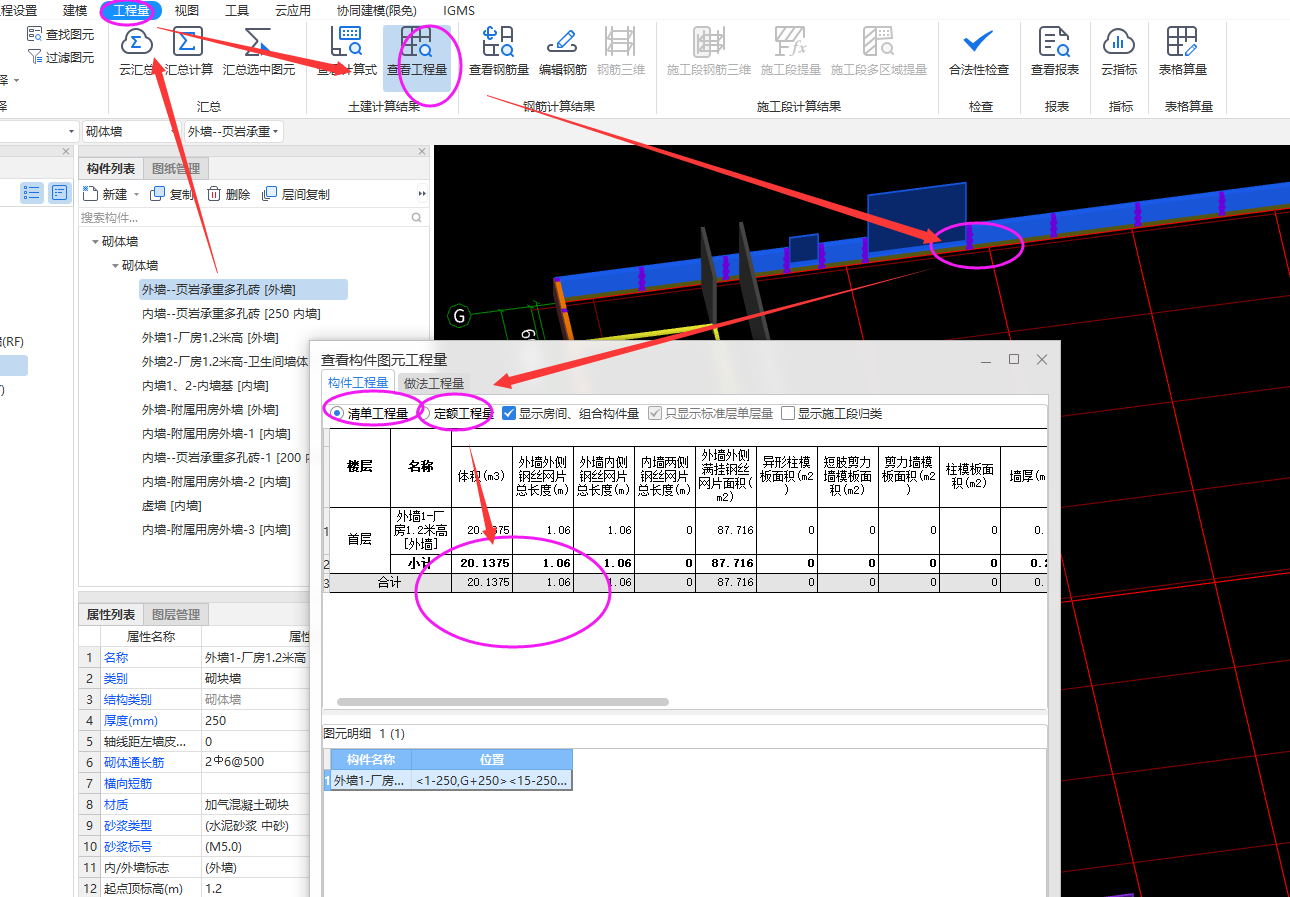Open the 工程量 ribbon tab
This screenshot has height=897, width=1290.
pos(132,10)
